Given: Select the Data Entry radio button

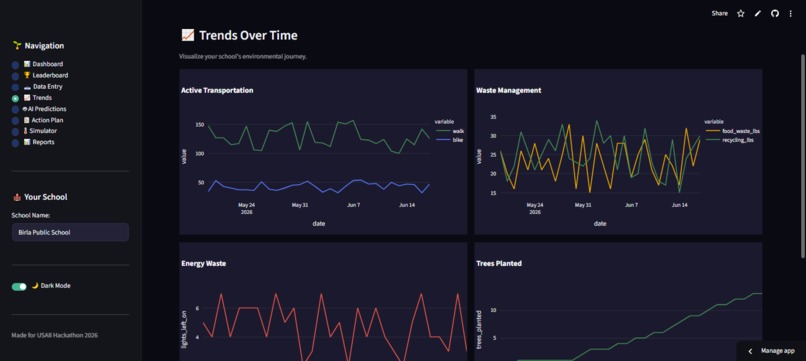Looking at the screenshot, I should (x=15, y=87).
